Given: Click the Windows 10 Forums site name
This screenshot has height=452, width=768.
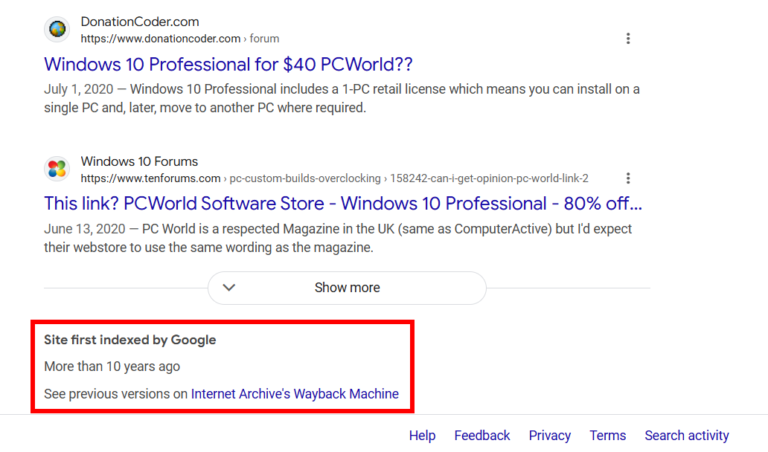Looking at the screenshot, I should [x=140, y=161].
